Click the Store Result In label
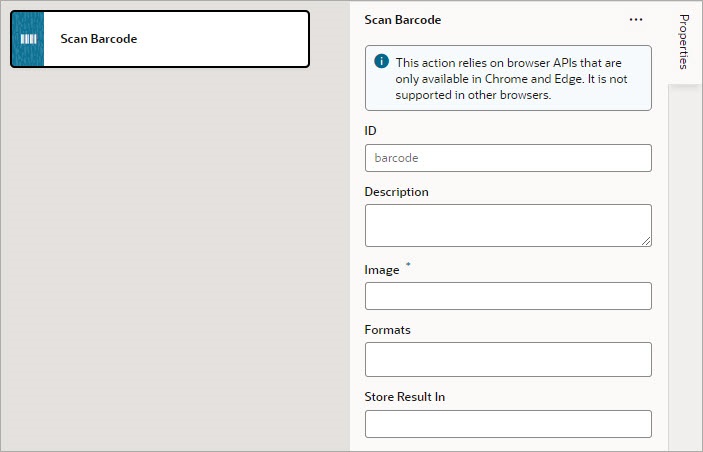Viewport: 703px width, 452px height. [x=404, y=397]
